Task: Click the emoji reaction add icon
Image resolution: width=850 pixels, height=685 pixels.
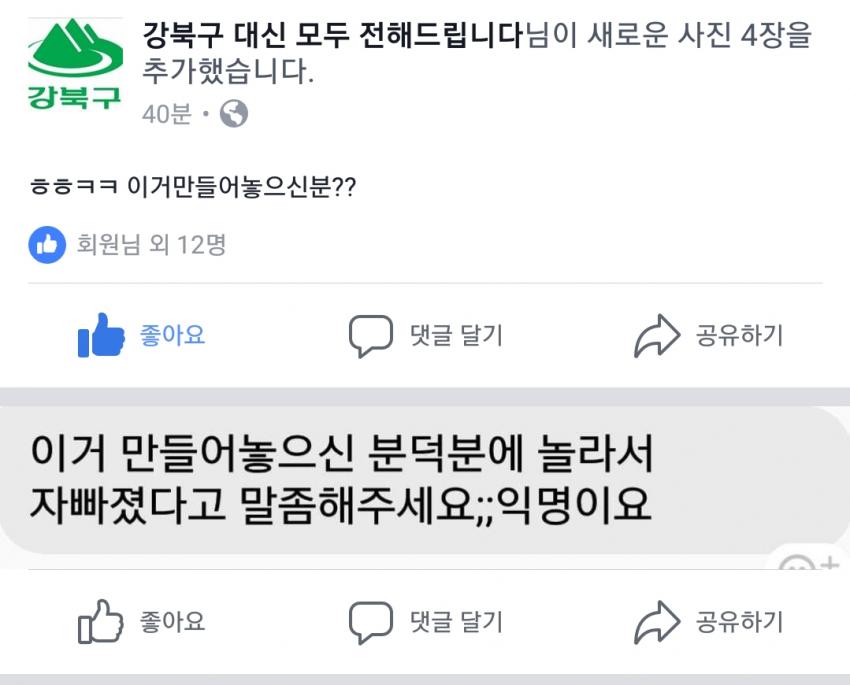Action: [x=808, y=563]
